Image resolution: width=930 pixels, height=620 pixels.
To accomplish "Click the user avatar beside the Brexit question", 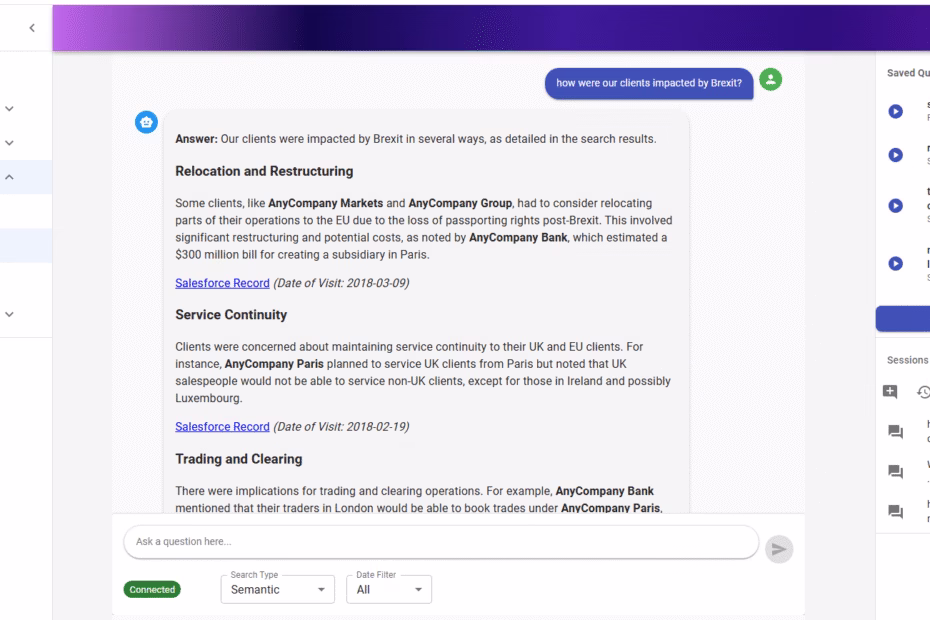I will pos(770,81).
